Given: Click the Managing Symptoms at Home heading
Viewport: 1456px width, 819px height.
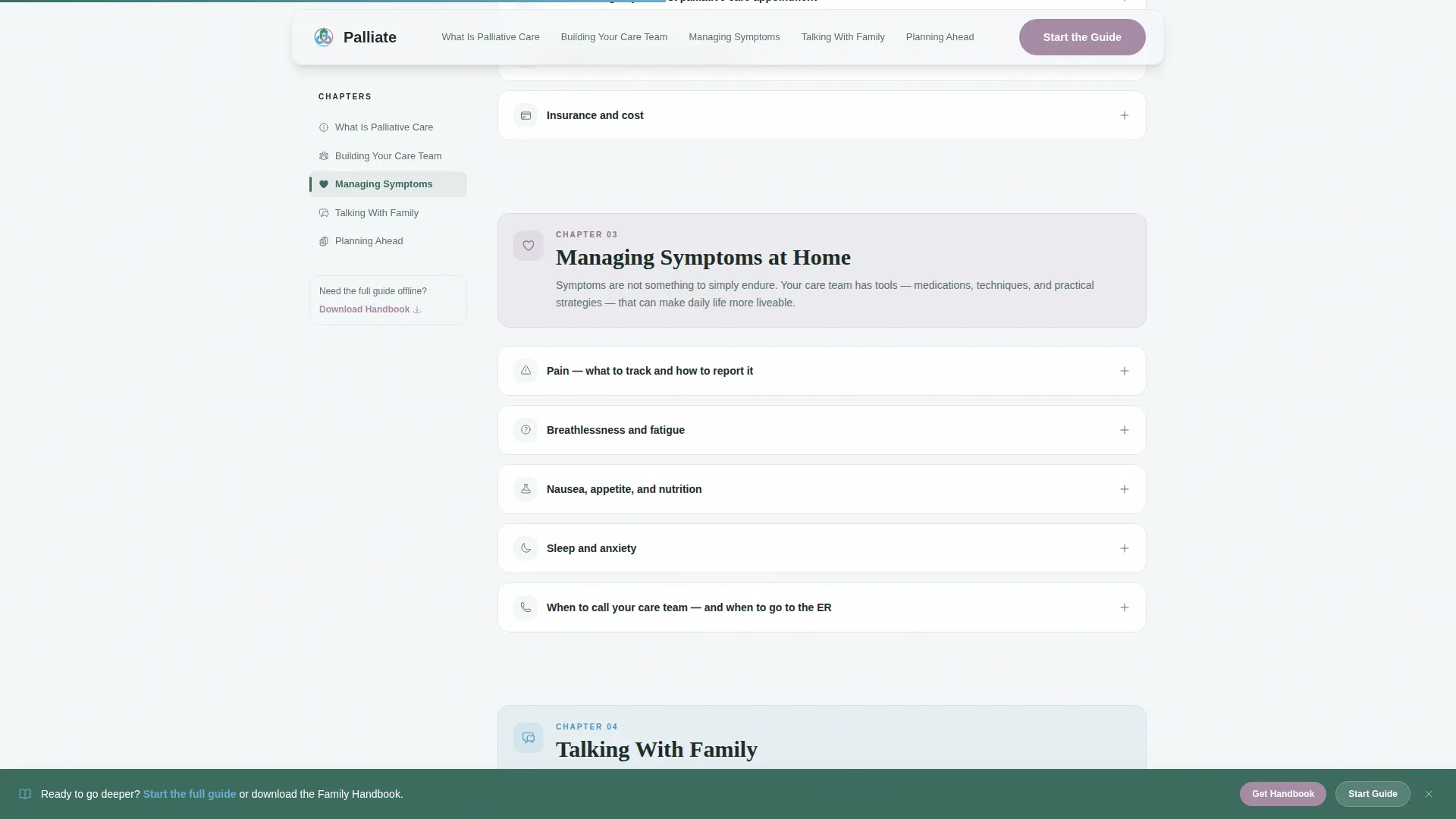Looking at the screenshot, I should (703, 257).
